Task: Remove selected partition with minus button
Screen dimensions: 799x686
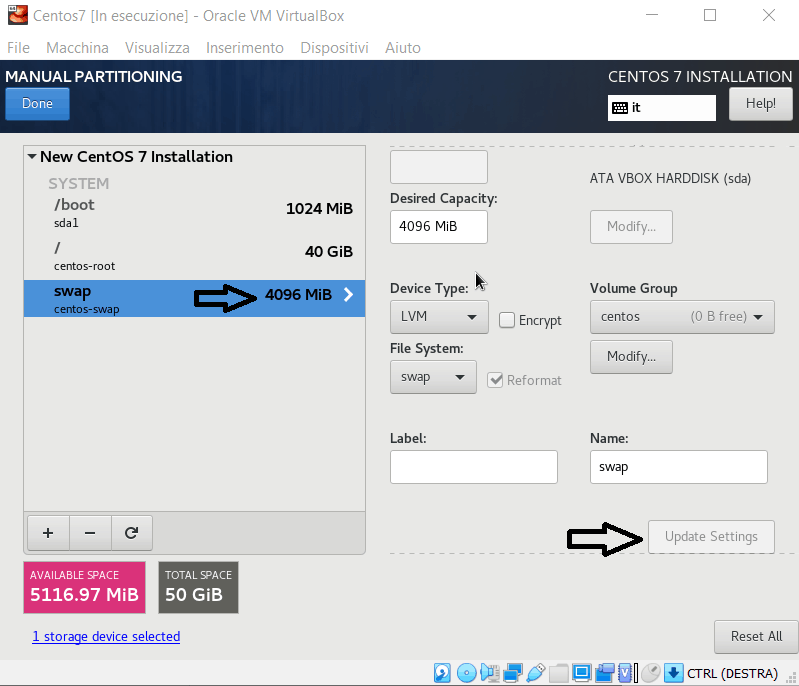Action: (x=90, y=533)
